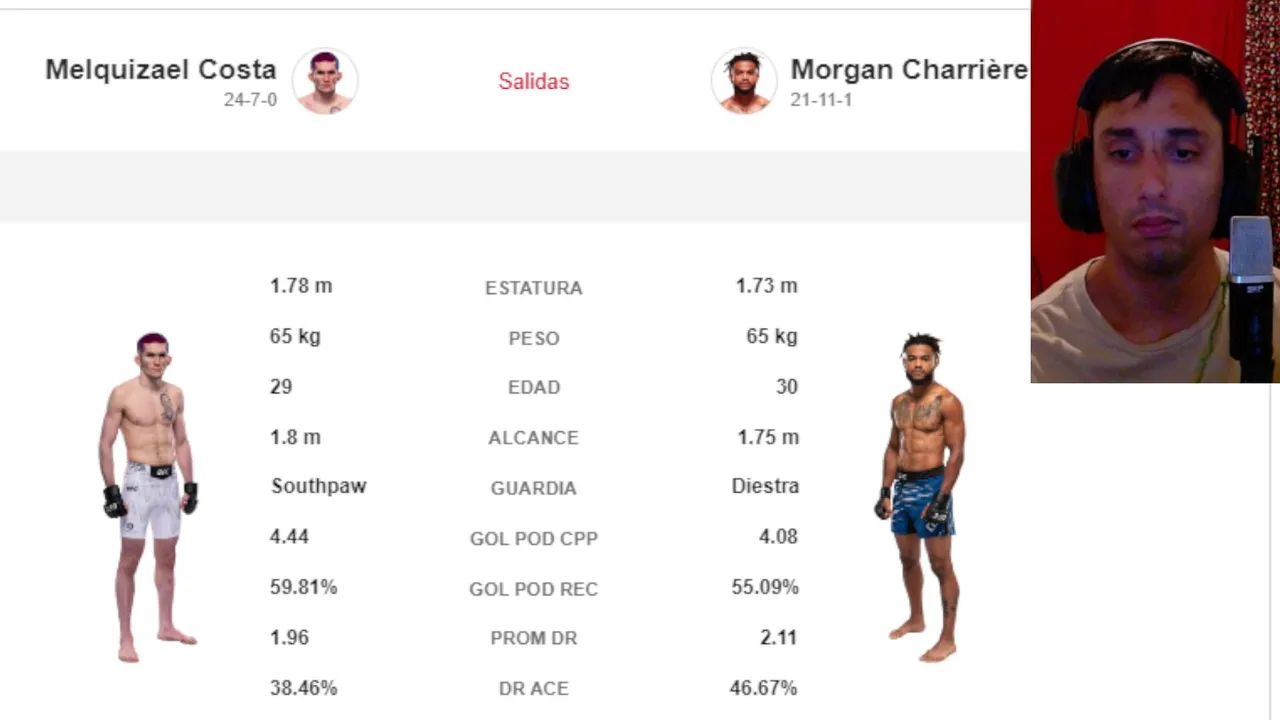The height and width of the screenshot is (720, 1280).
Task: Click the GOL POD CPP label
Action: (x=534, y=539)
